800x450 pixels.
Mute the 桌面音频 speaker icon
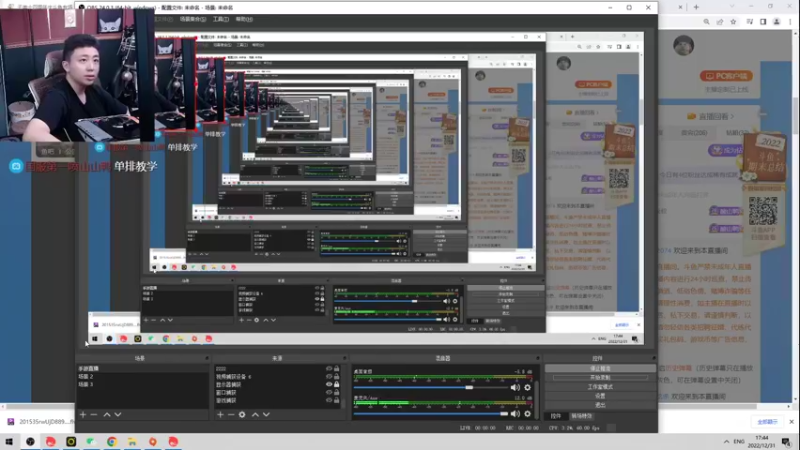[x=515, y=387]
